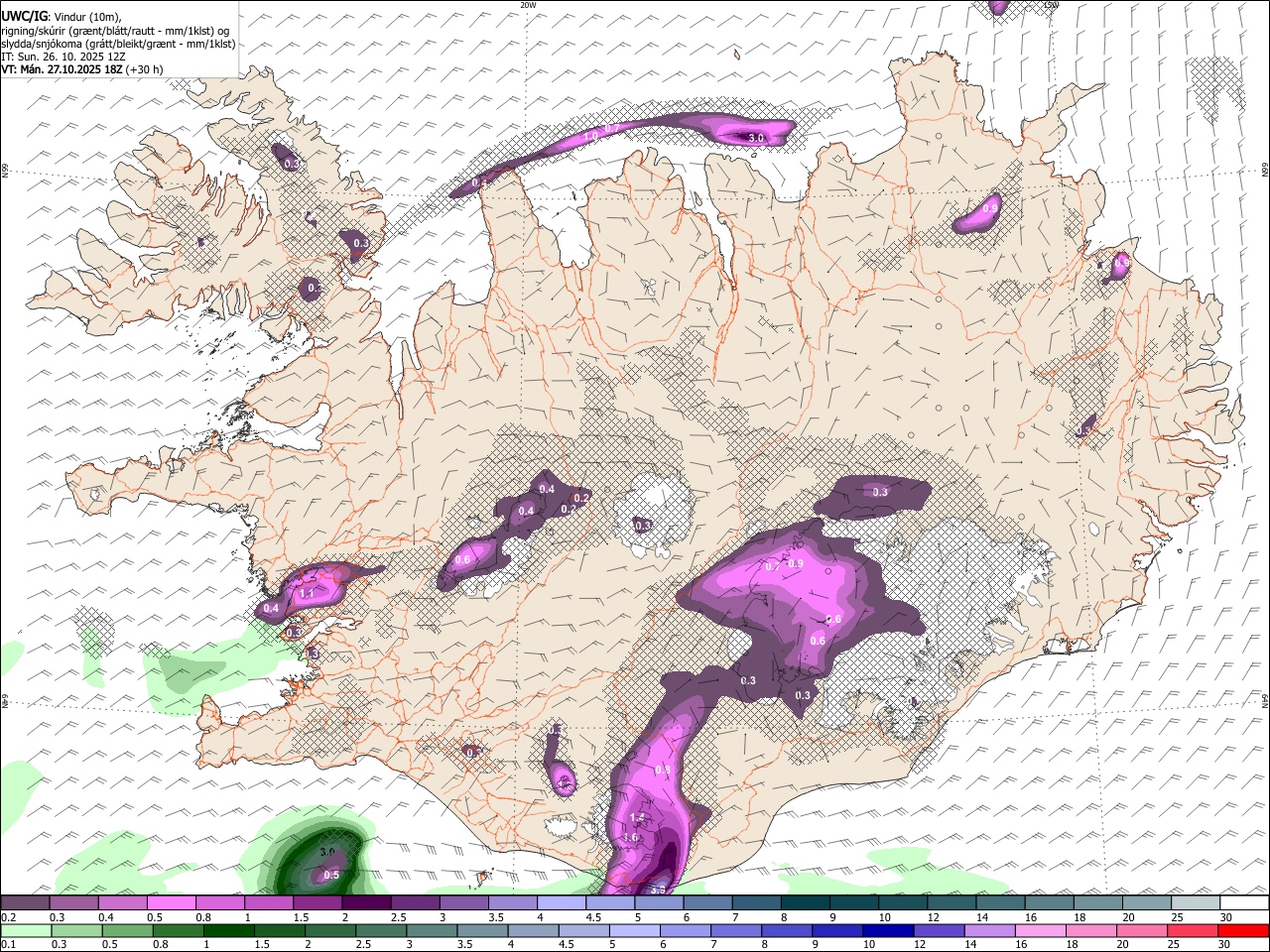The height and width of the screenshot is (952, 1270).
Task: Click the 'slydda/snjókoma (grátt/bleikt/grænt - mm/1klst)' line
Action: coord(118,44)
